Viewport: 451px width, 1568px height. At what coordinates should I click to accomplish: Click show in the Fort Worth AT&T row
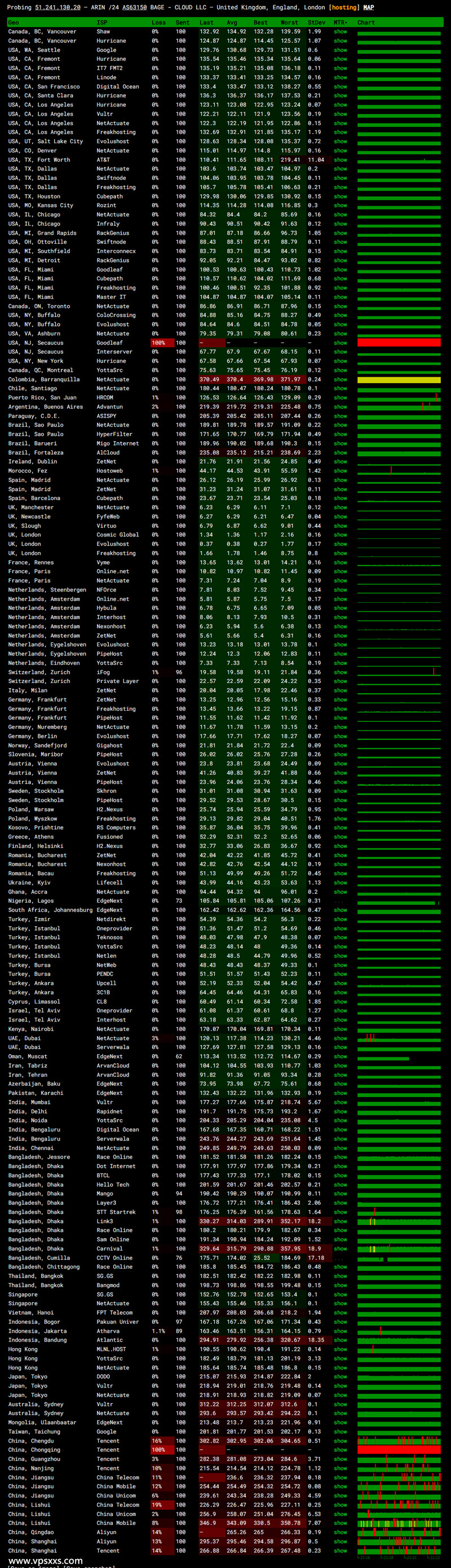pos(341,160)
